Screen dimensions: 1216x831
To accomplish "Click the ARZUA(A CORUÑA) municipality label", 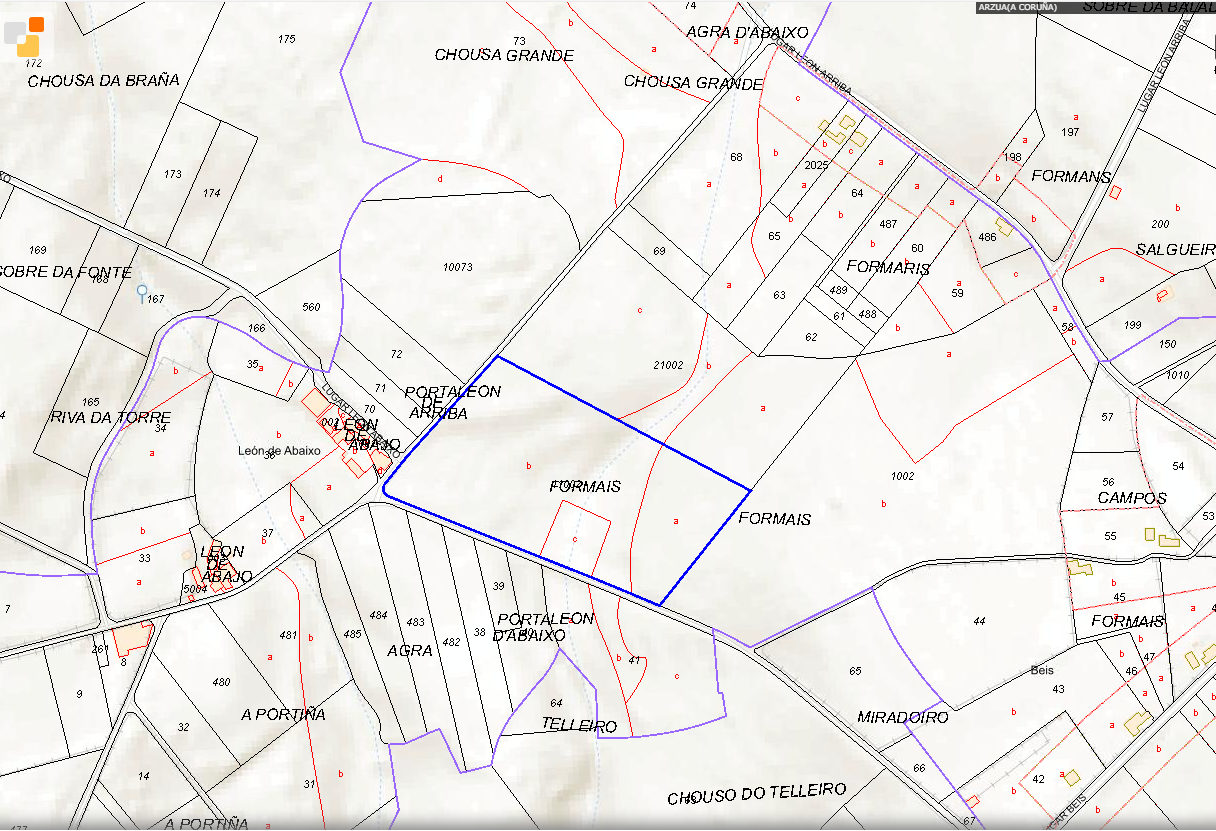I will click(1017, 7).
